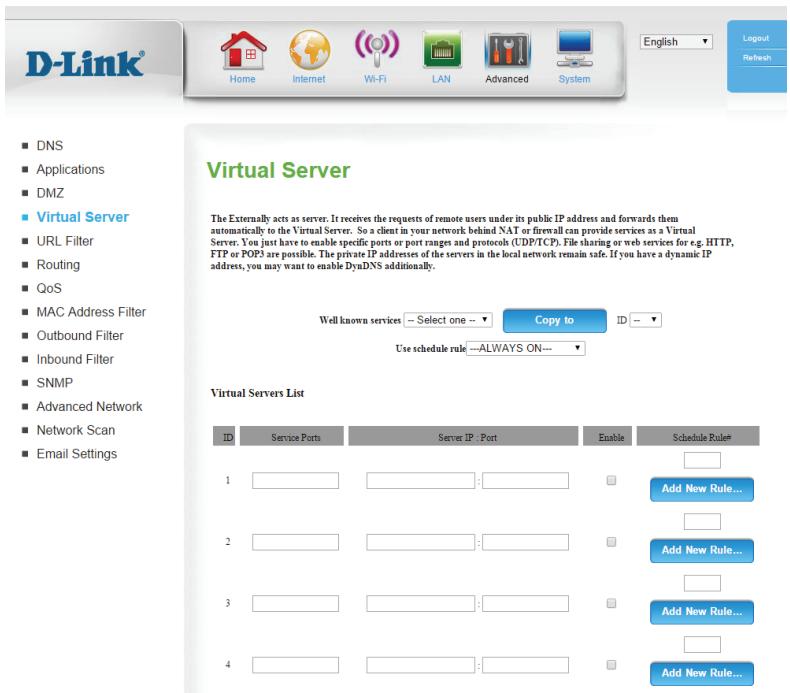Open the ID dropdown
Viewport: 790px width, 693px height.
click(645, 320)
